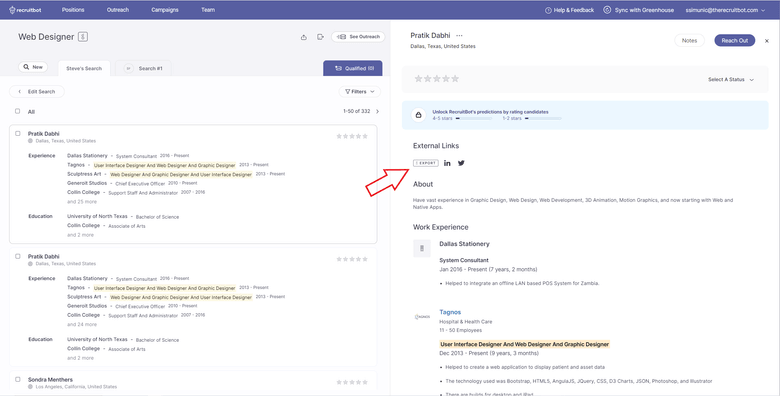This screenshot has height=396, width=780.
Task: Rate the profile one star
Action: pos(418,79)
